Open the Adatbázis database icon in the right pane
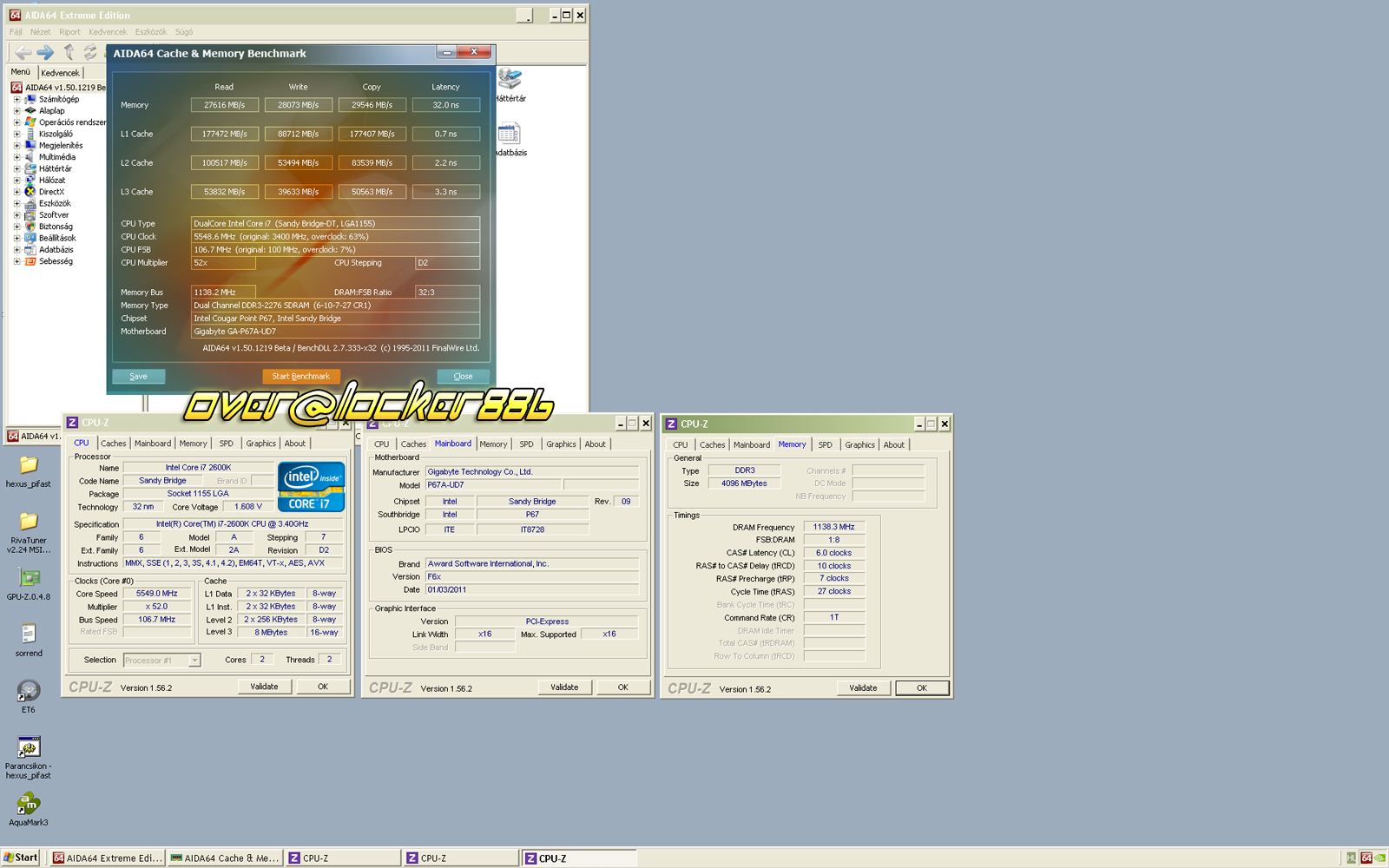Image resolution: width=1389 pixels, height=868 pixels. [510, 134]
